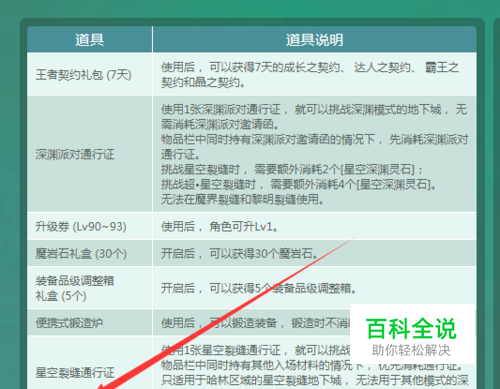This screenshot has width=500, height=389.
Task: Select the 道具 column header
Action: (x=90, y=40)
